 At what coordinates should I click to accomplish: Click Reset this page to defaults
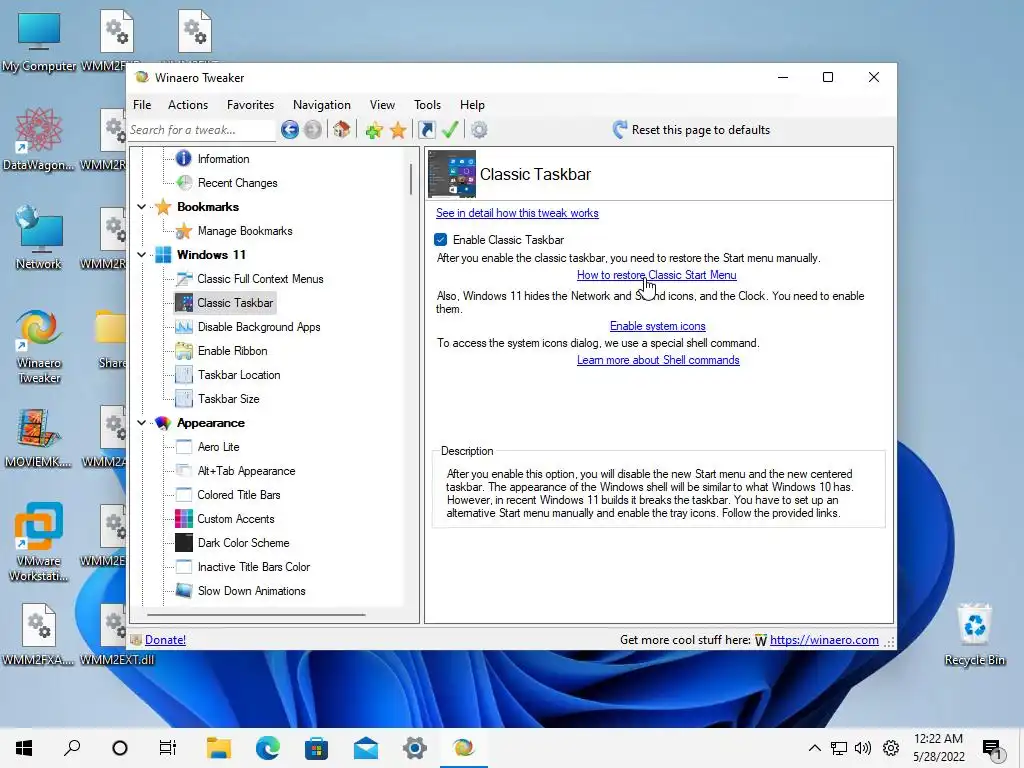tap(692, 130)
